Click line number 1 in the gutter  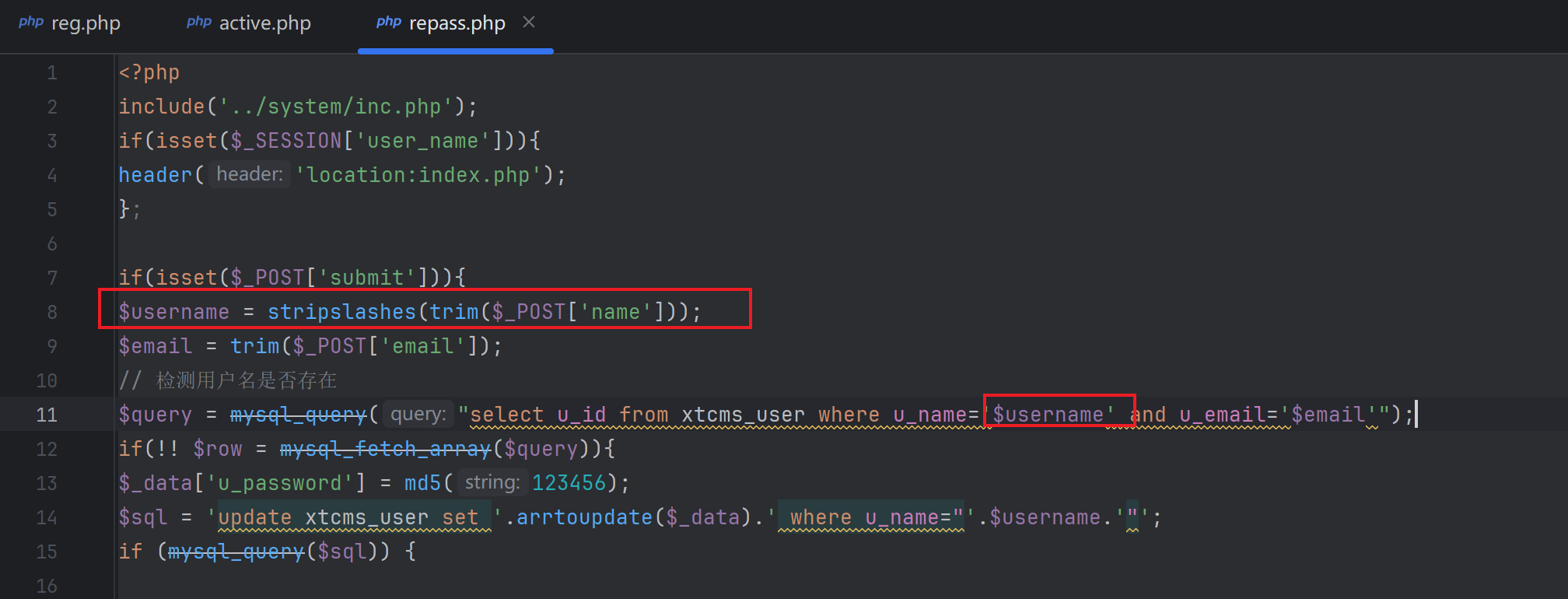52,72
